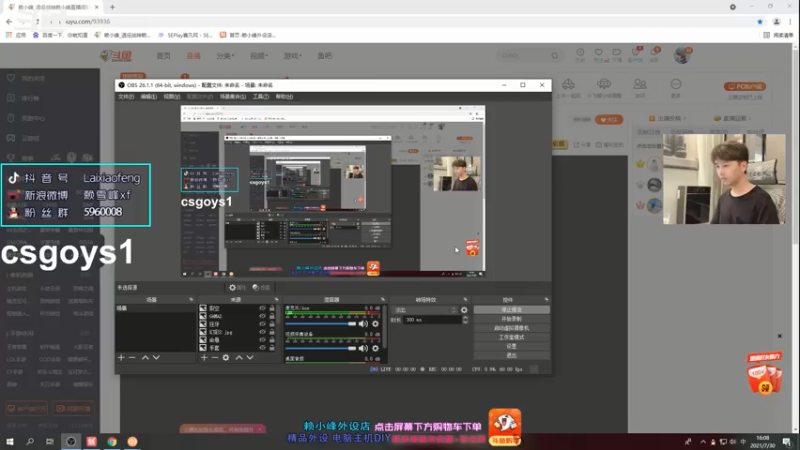Move source up in the 来源 panel
800x450 pixels.
[x=239, y=358]
